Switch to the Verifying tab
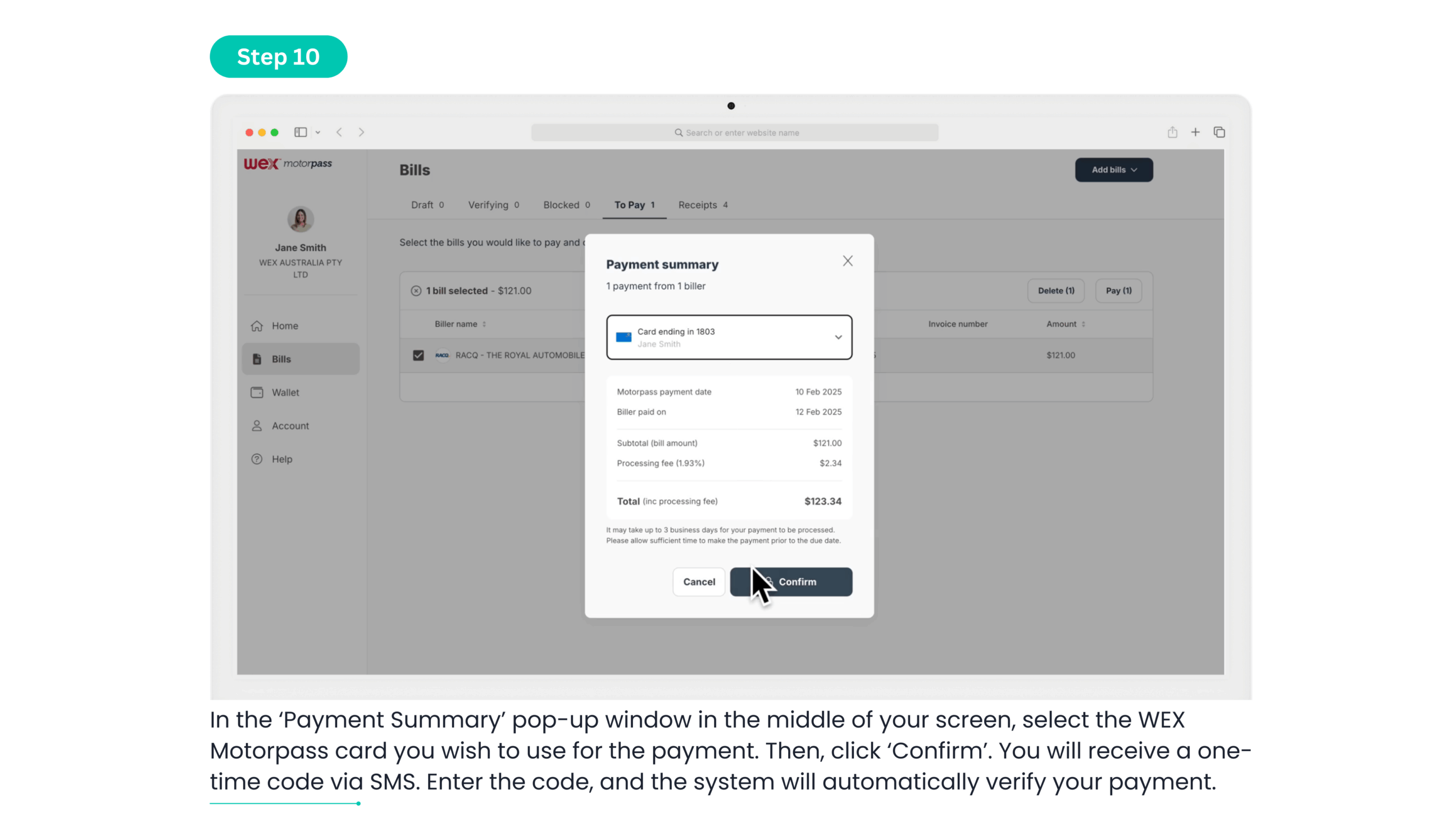Image resolution: width=1438 pixels, height=840 pixels. [x=493, y=205]
